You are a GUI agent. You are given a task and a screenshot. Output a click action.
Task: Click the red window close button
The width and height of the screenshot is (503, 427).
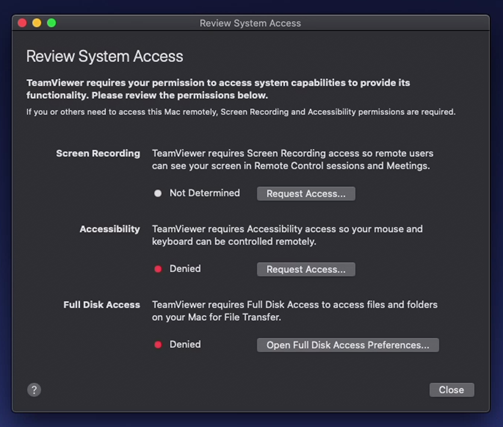(22, 23)
